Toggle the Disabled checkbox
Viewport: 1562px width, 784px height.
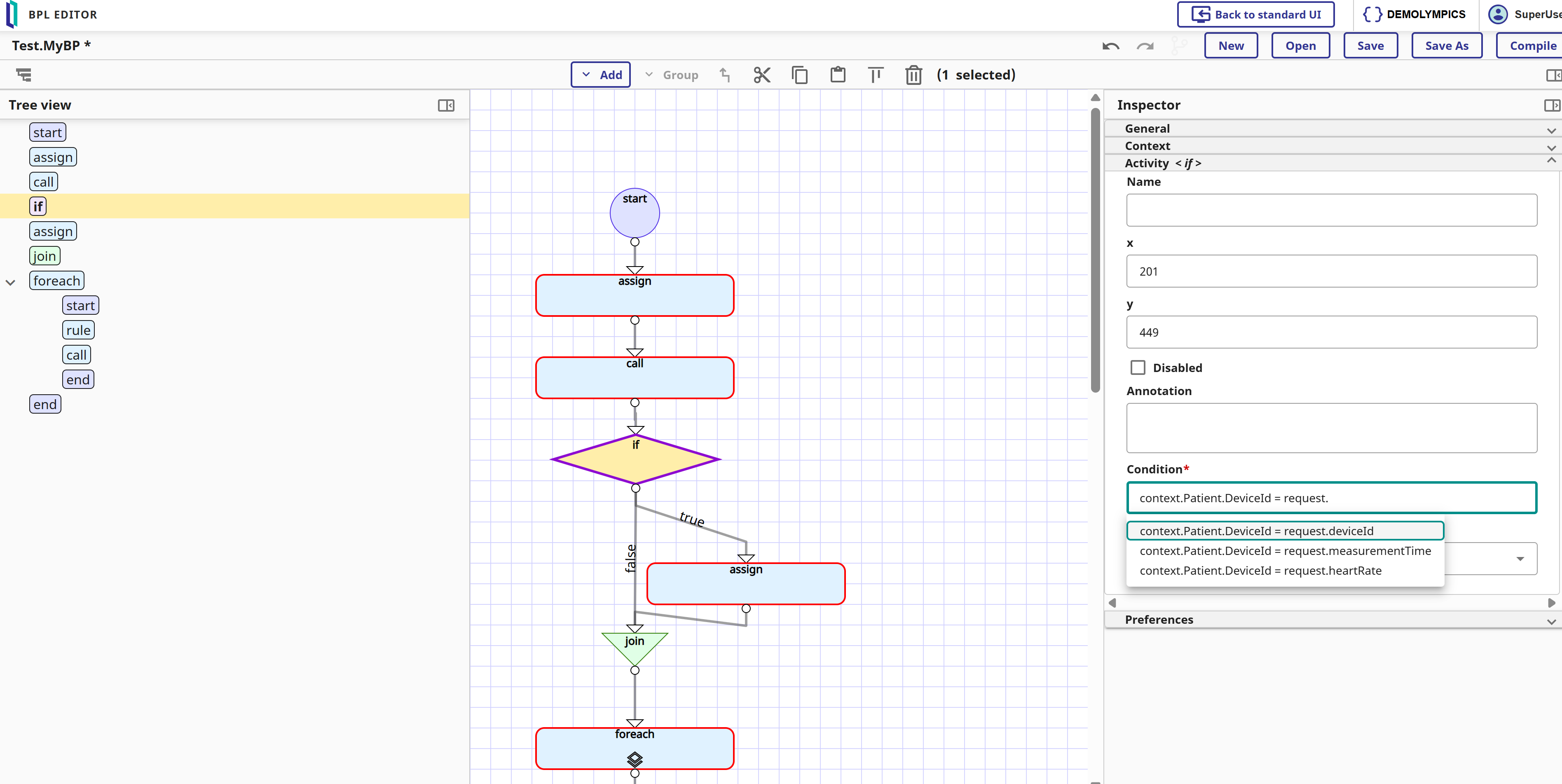(x=1138, y=367)
